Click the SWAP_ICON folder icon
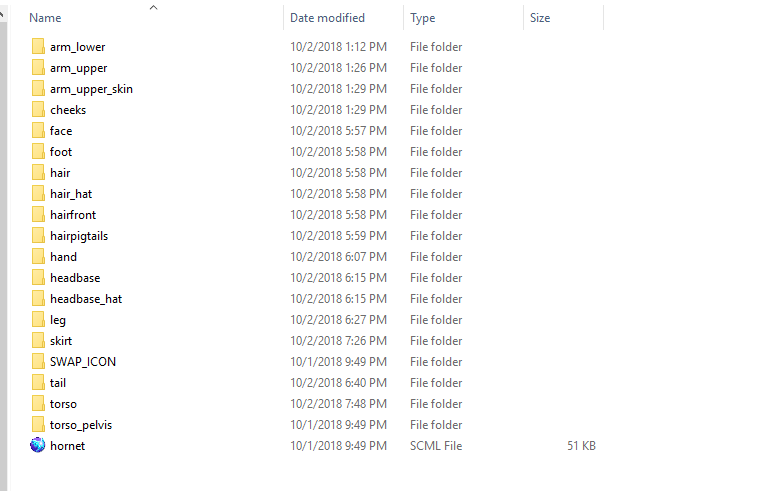Screen dimensions: 768x491 pos(38,362)
